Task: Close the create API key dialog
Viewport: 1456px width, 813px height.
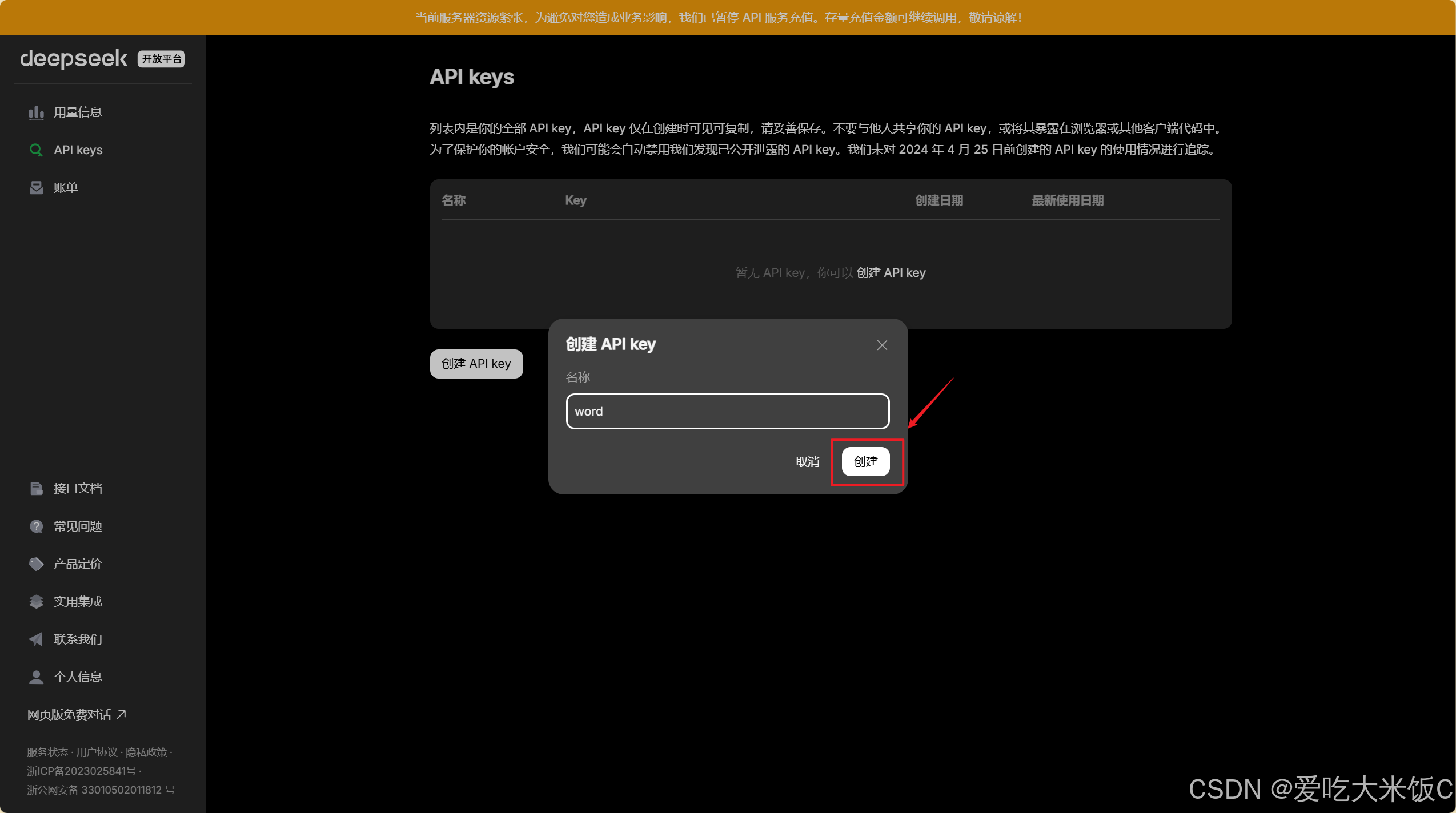Action: 882,345
